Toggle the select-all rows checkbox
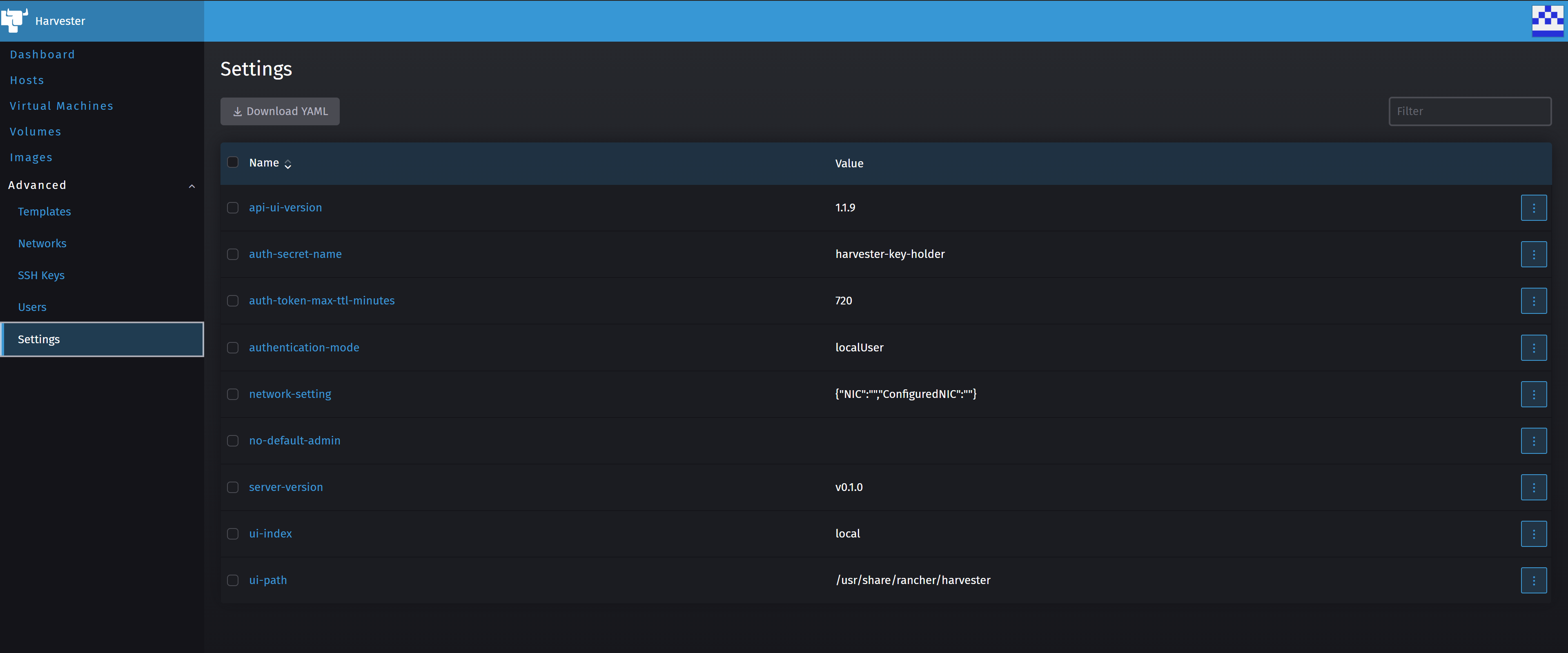Screen dimensions: 1568x653 pos(233,162)
